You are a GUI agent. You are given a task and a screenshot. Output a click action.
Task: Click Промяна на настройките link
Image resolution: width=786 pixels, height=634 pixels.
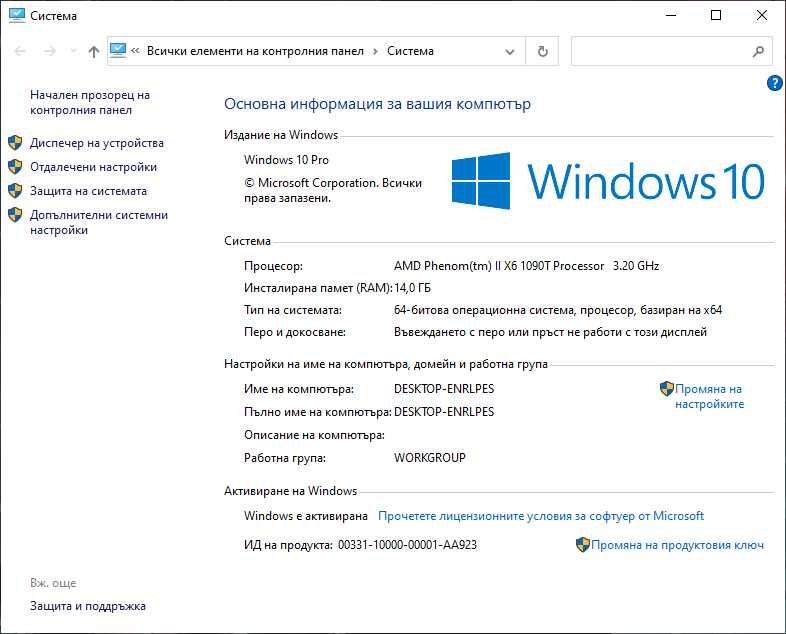point(709,396)
